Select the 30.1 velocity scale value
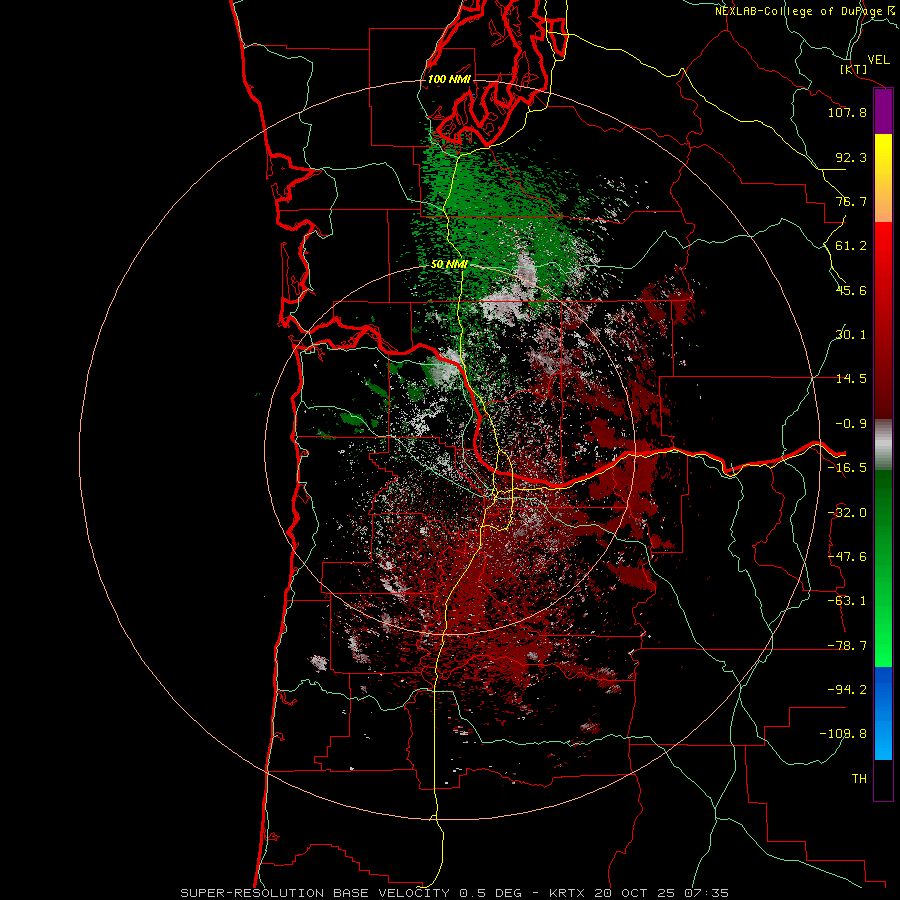The width and height of the screenshot is (900, 900). tap(851, 335)
